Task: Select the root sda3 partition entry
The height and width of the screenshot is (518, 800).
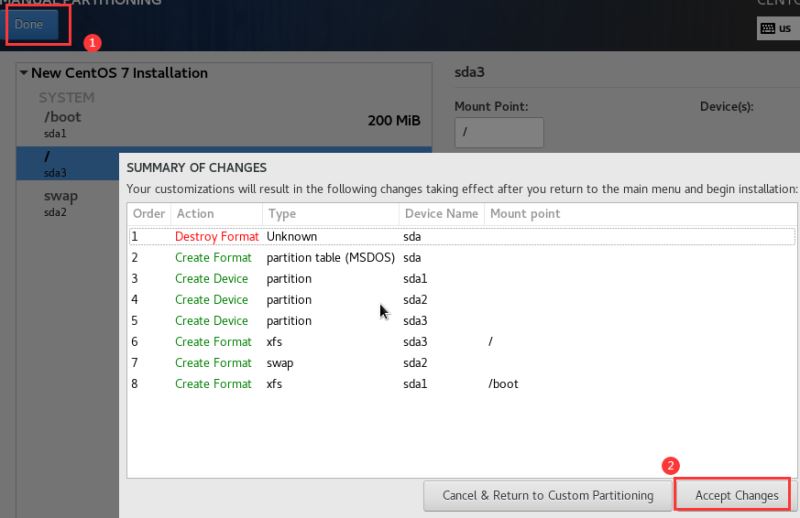Action: tap(62, 163)
